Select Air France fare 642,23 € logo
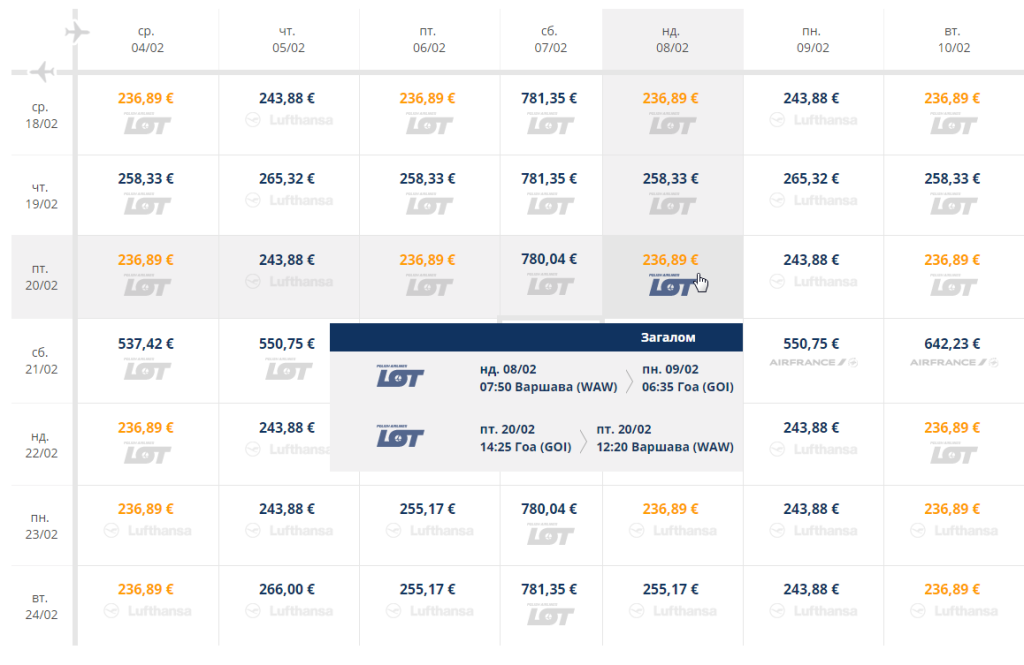Image resolution: width=1024 pixels, height=665 pixels. click(953, 363)
